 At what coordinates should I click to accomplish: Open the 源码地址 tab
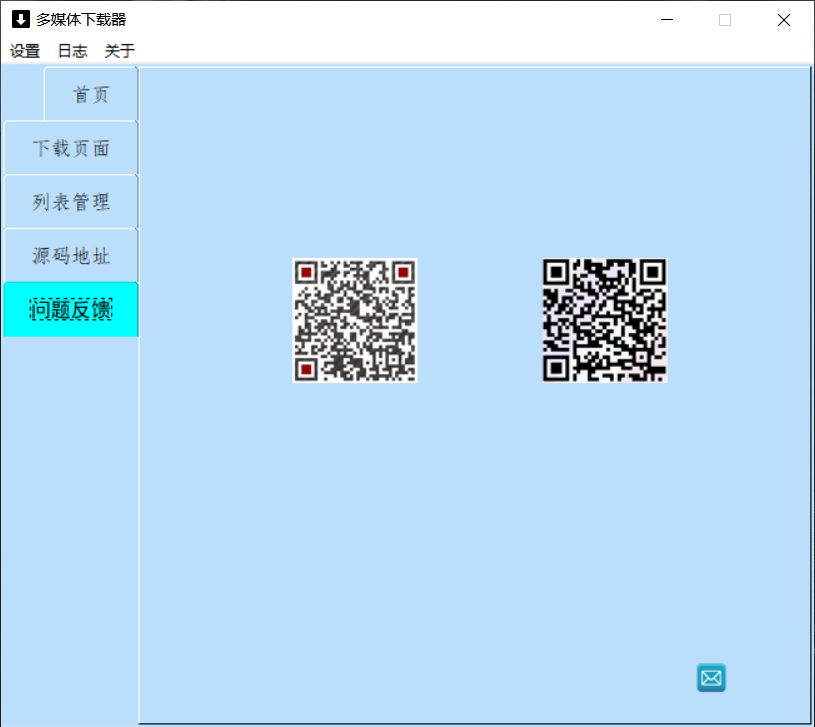click(x=71, y=256)
